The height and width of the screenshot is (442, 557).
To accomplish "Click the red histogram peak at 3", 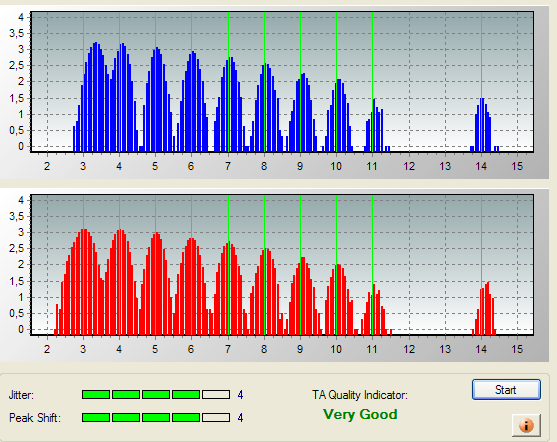I will [81, 282].
